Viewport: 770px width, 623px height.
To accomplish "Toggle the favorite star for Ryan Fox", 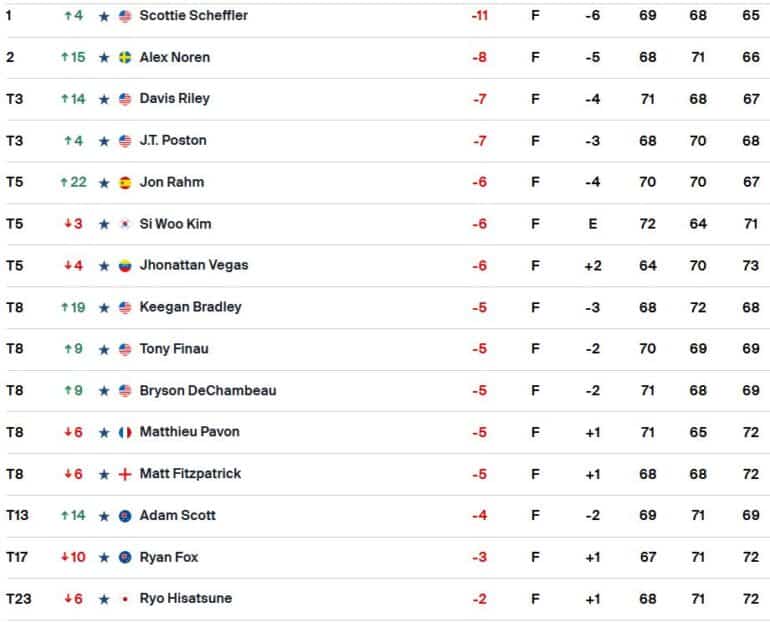I will pos(104,558).
